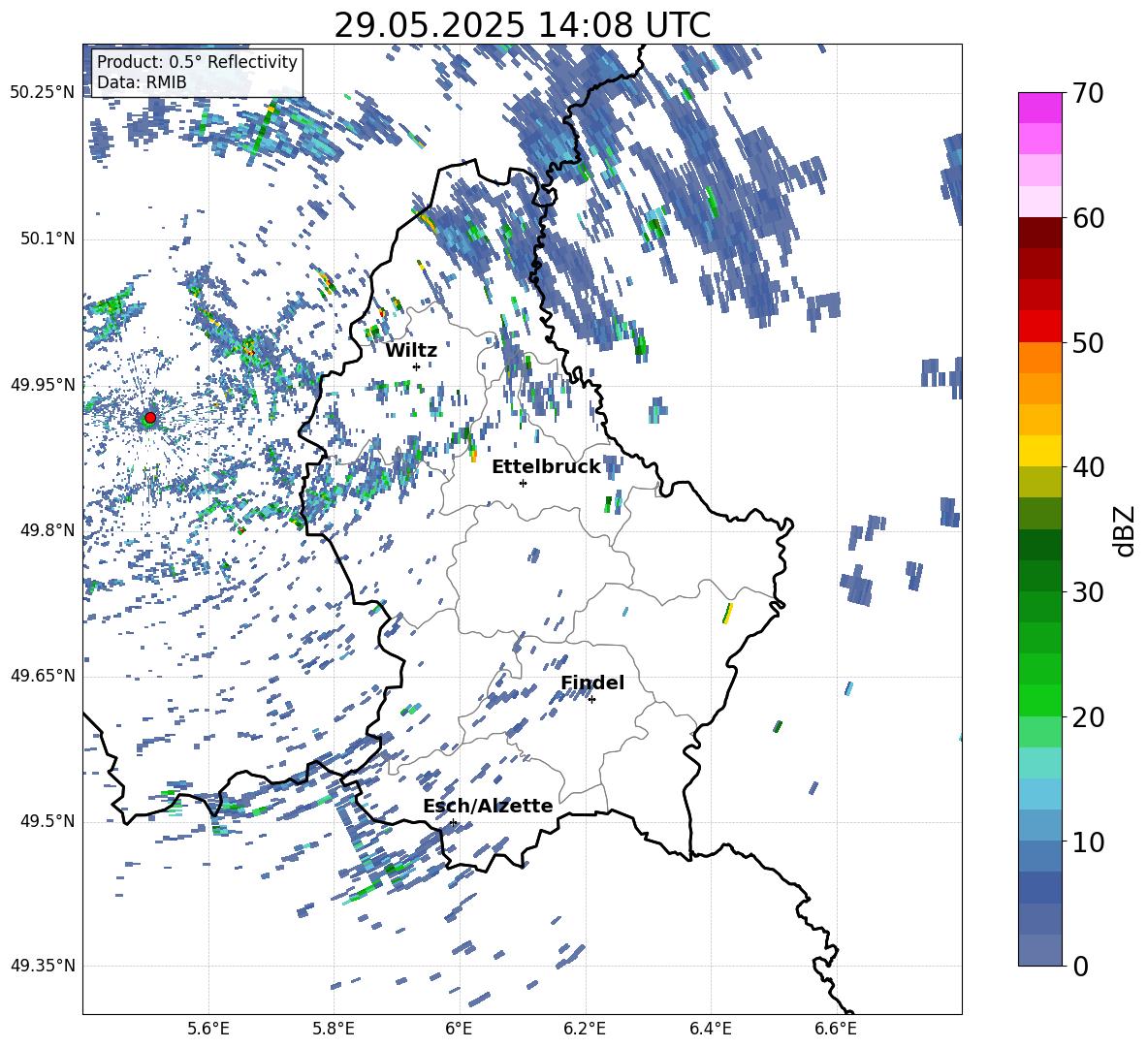Click the dark red colorbar swatch below 60
Image resolution: width=1148 pixels, height=1048 pixels.
[1040, 233]
